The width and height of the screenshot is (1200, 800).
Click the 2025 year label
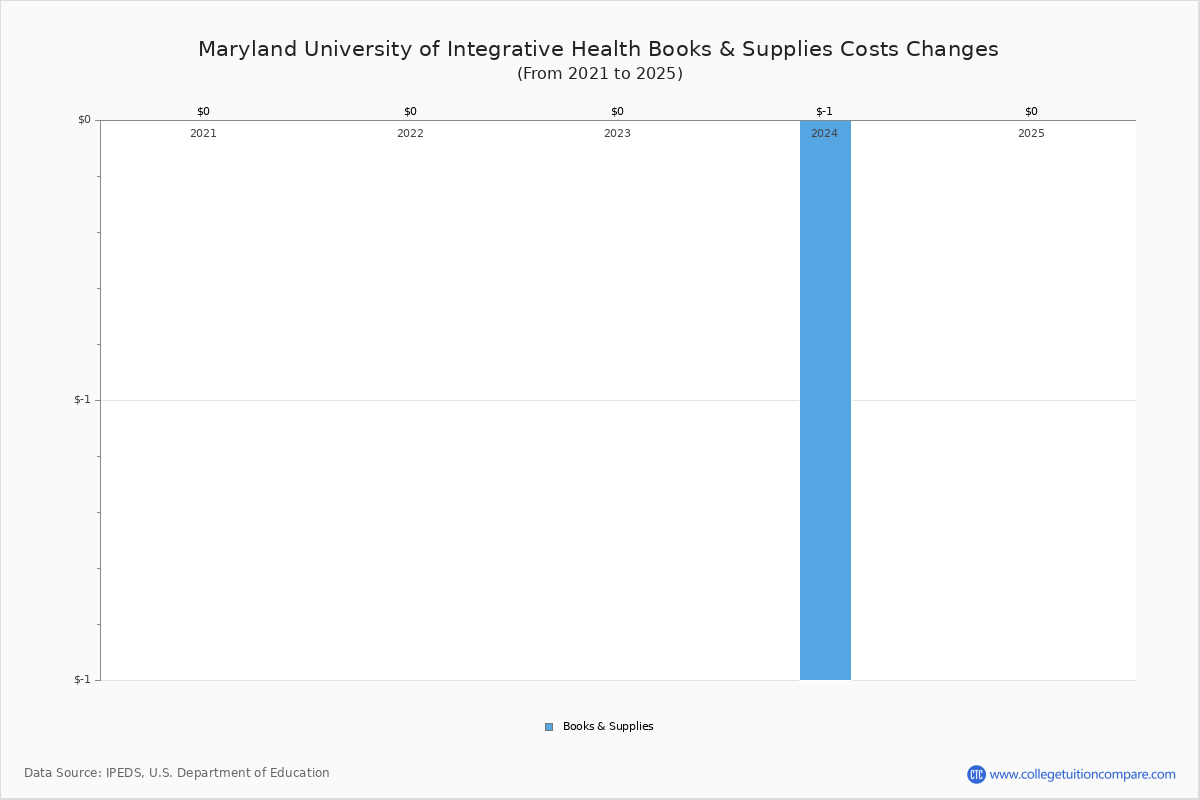(x=1031, y=132)
